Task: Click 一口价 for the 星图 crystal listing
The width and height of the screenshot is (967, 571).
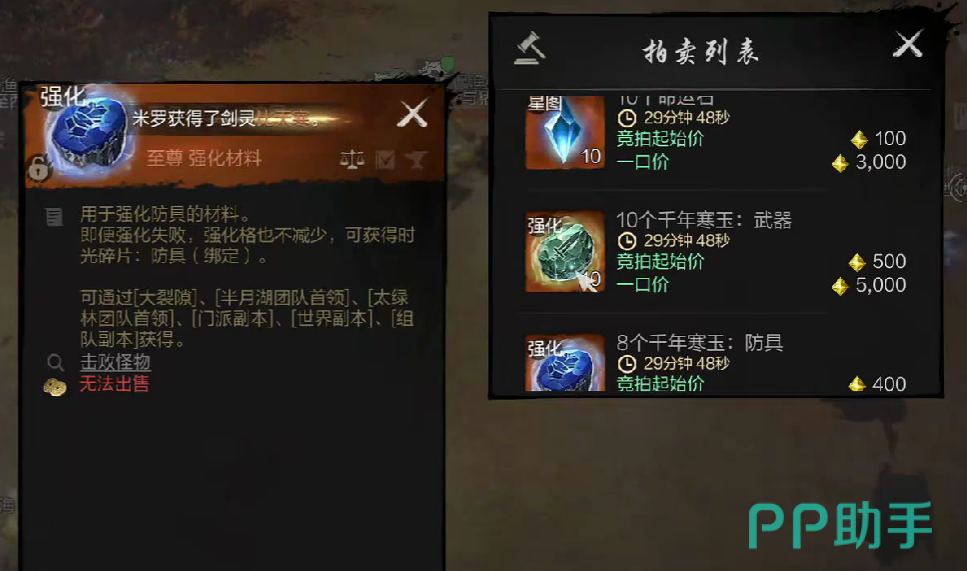Action: [x=643, y=162]
